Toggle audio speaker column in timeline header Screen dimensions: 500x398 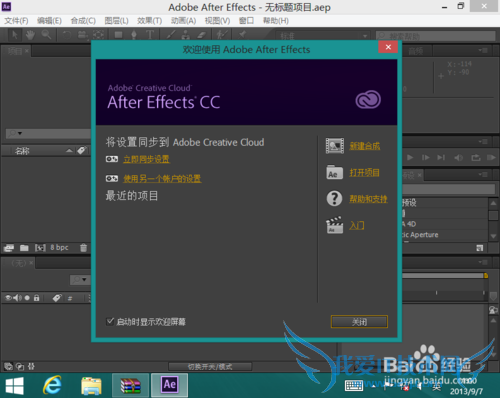[x=18, y=298]
